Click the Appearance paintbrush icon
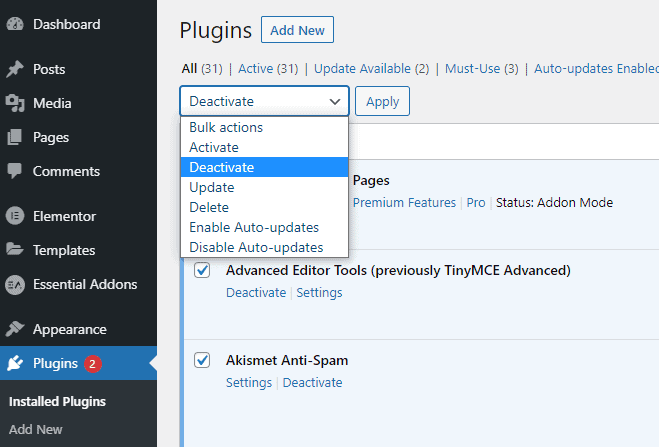 [x=15, y=329]
